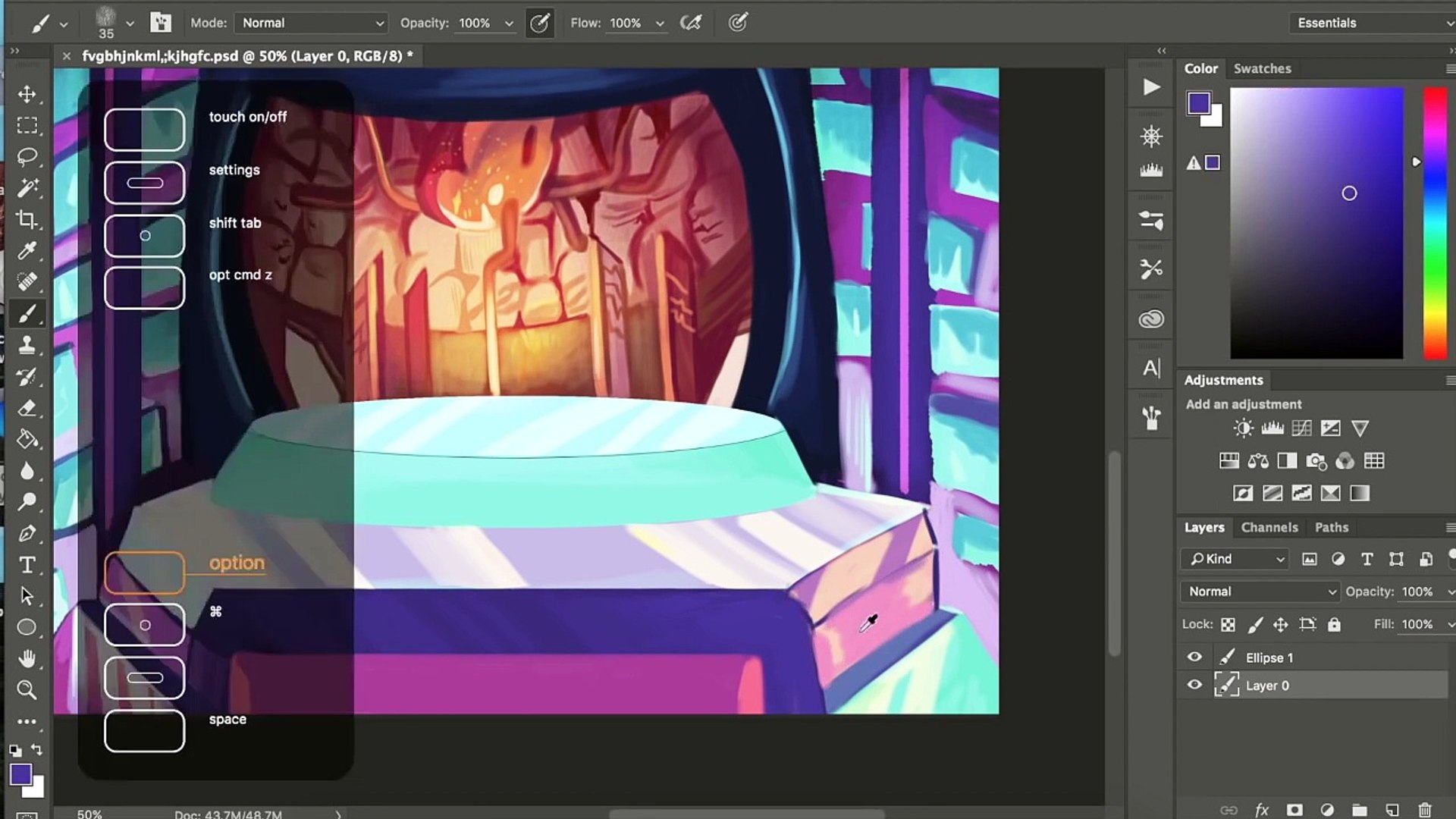The height and width of the screenshot is (819, 1456).
Task: Add a Brightness/Contrast adjustment
Action: (x=1243, y=428)
